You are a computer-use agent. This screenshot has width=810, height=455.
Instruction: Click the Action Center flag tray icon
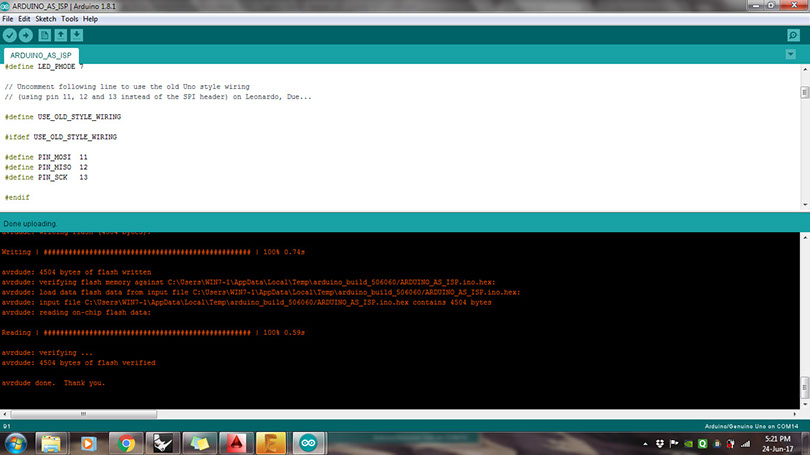point(674,444)
